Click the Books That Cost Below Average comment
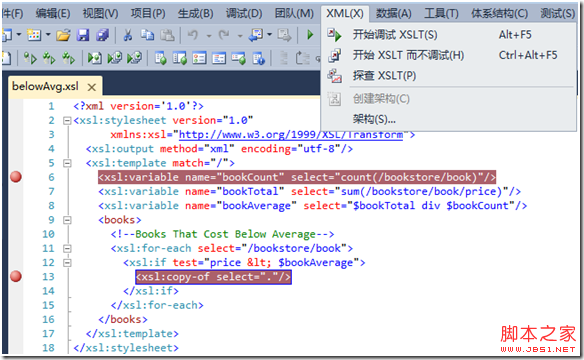Viewport: 584px width, 360px height. 222,234
